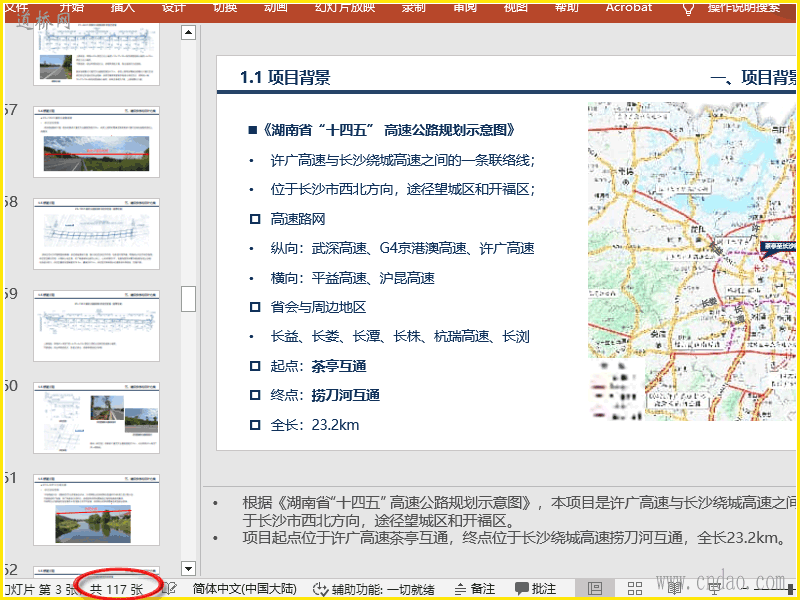Click the 简体中文(中国大陆) language button
Screen dimensions: 800x600
(x=244, y=589)
